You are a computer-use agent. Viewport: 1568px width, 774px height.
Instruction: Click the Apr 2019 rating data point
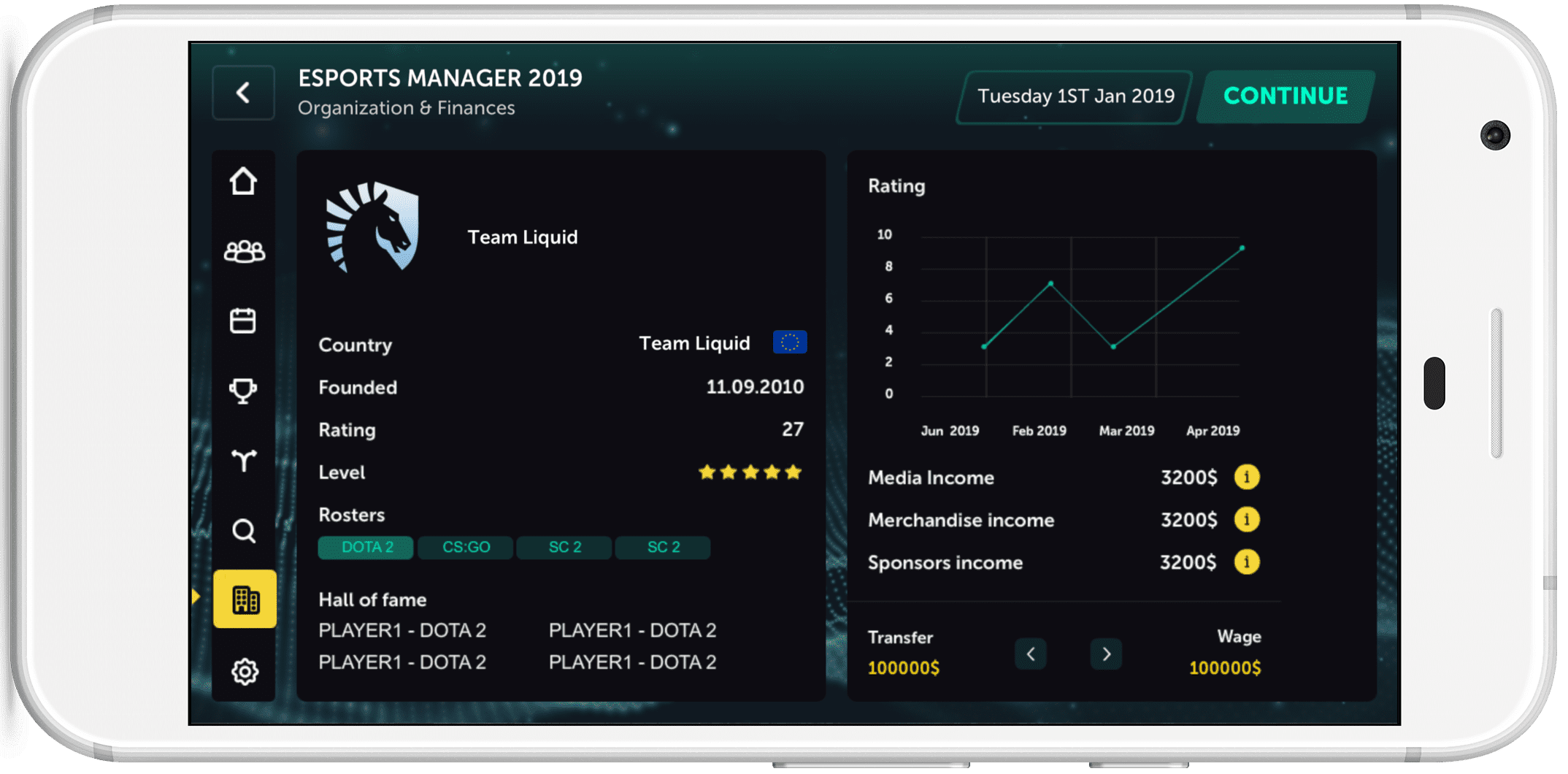1242,248
